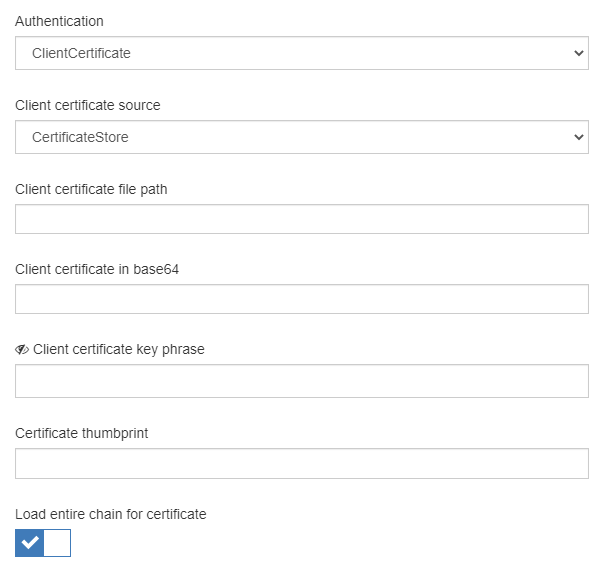Click the Load entire chain for certificate label
Screen dimensions: 604x567
coord(111,514)
